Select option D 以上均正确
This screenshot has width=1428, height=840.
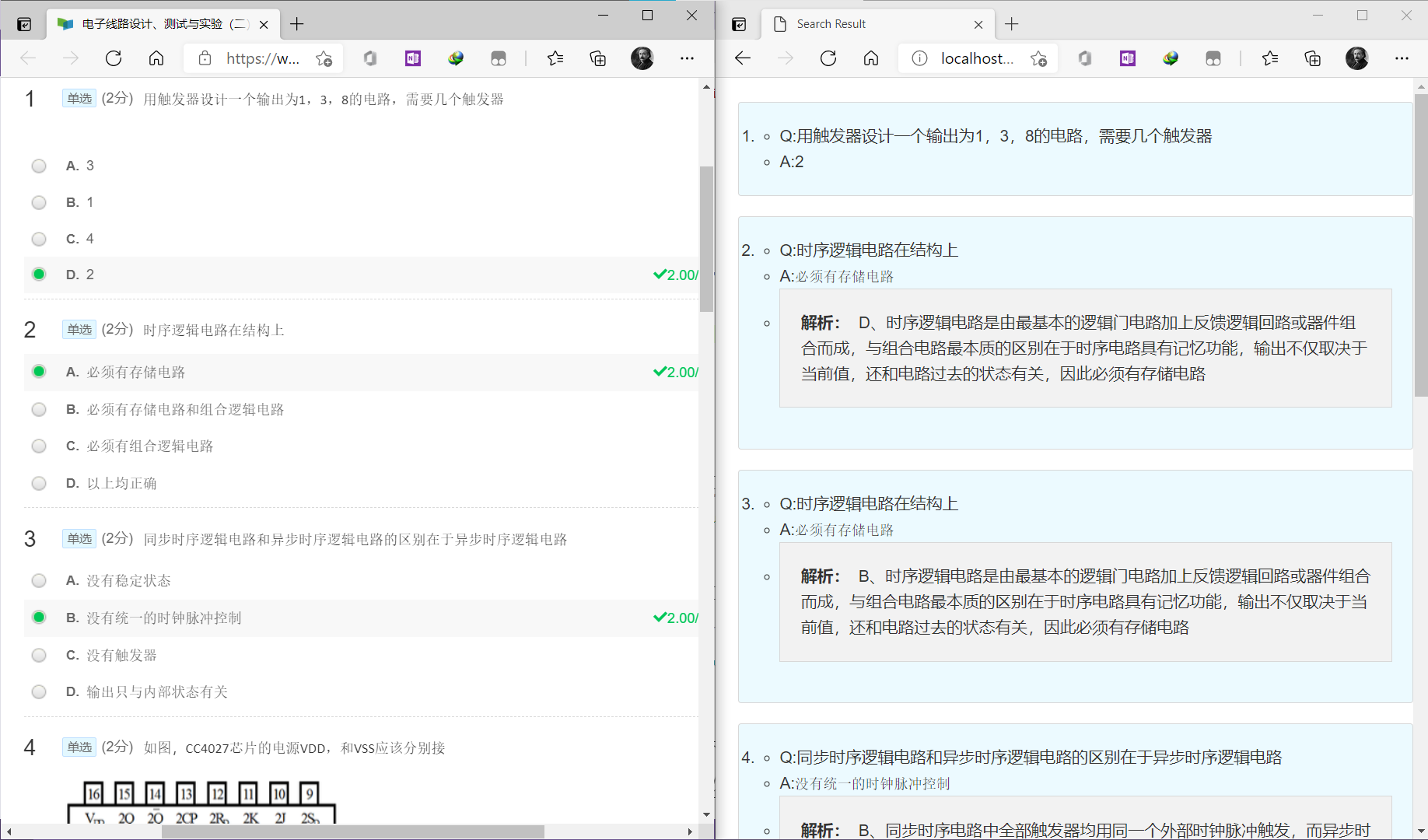[39, 483]
